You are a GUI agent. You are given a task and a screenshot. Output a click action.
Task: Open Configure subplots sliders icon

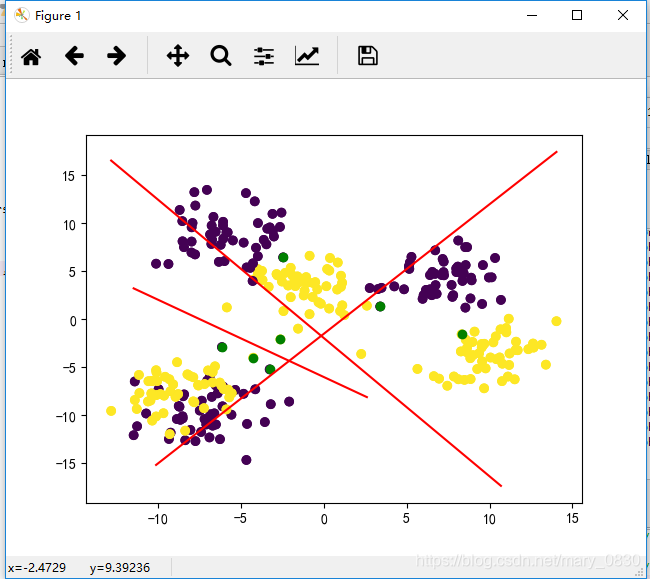pyautogui.click(x=264, y=56)
